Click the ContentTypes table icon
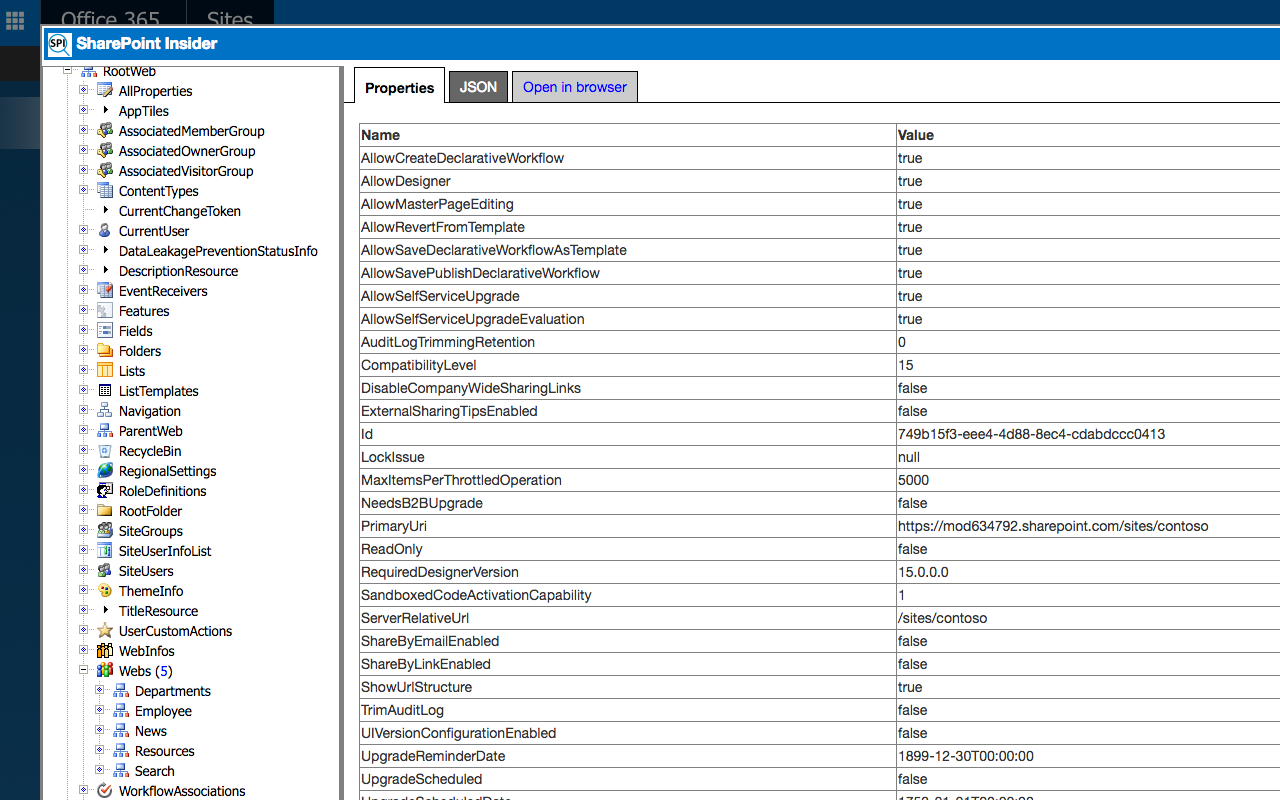Screen dimensions: 1280x800 pos(105,191)
